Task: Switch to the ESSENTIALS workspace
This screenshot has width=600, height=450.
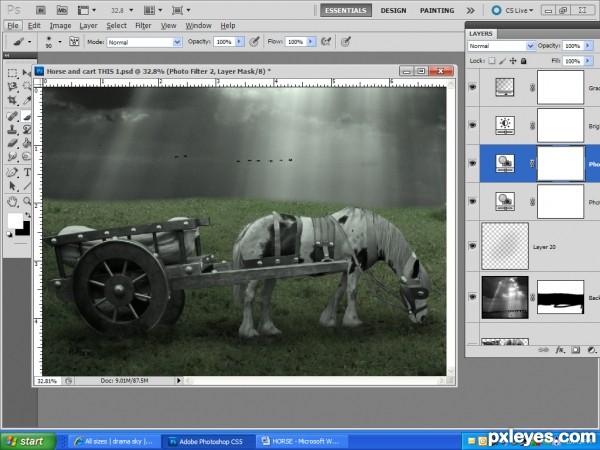Action: [346, 10]
